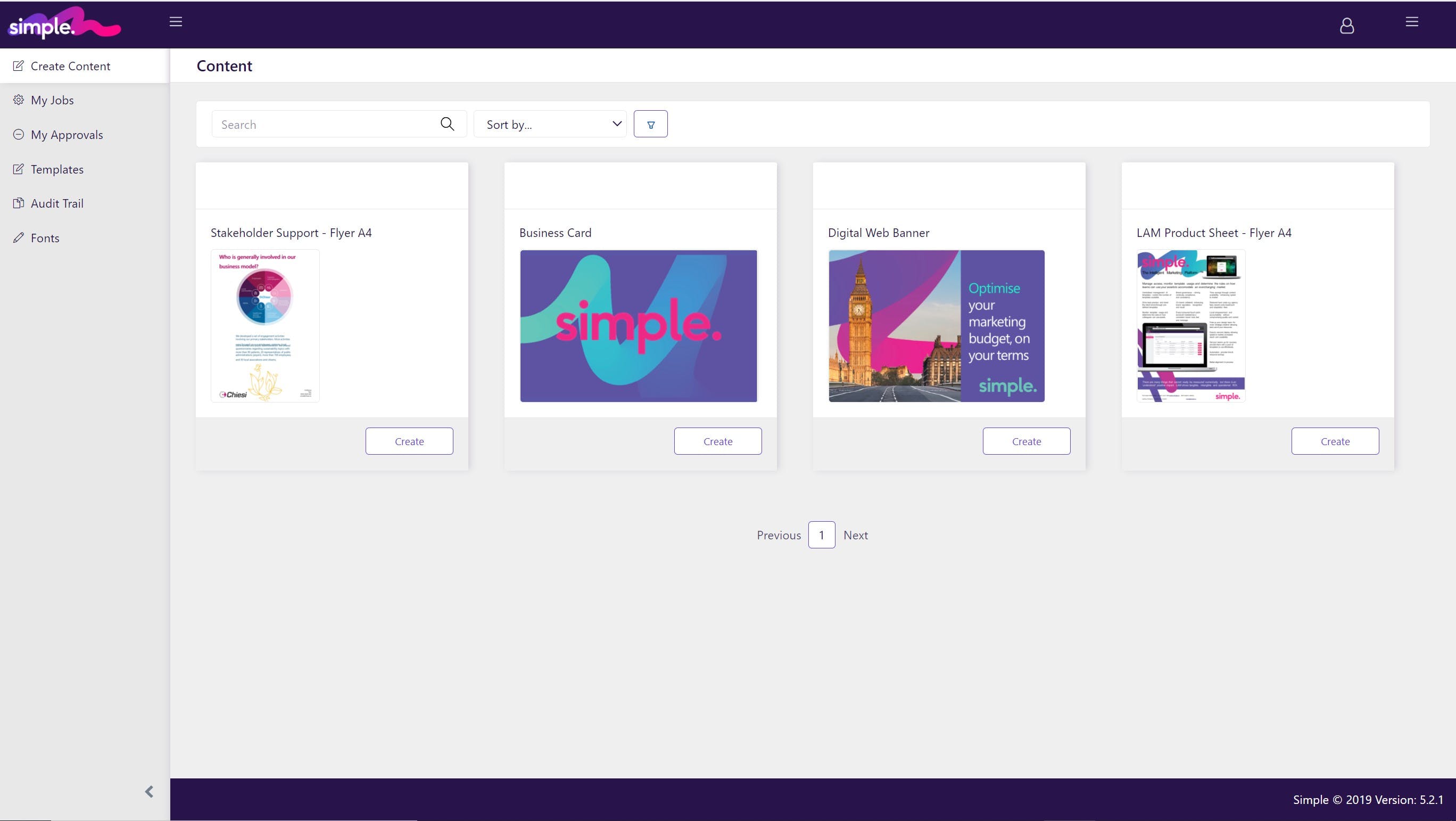This screenshot has height=821, width=1456.
Task: Open the Templates sidebar item
Action: pos(57,169)
